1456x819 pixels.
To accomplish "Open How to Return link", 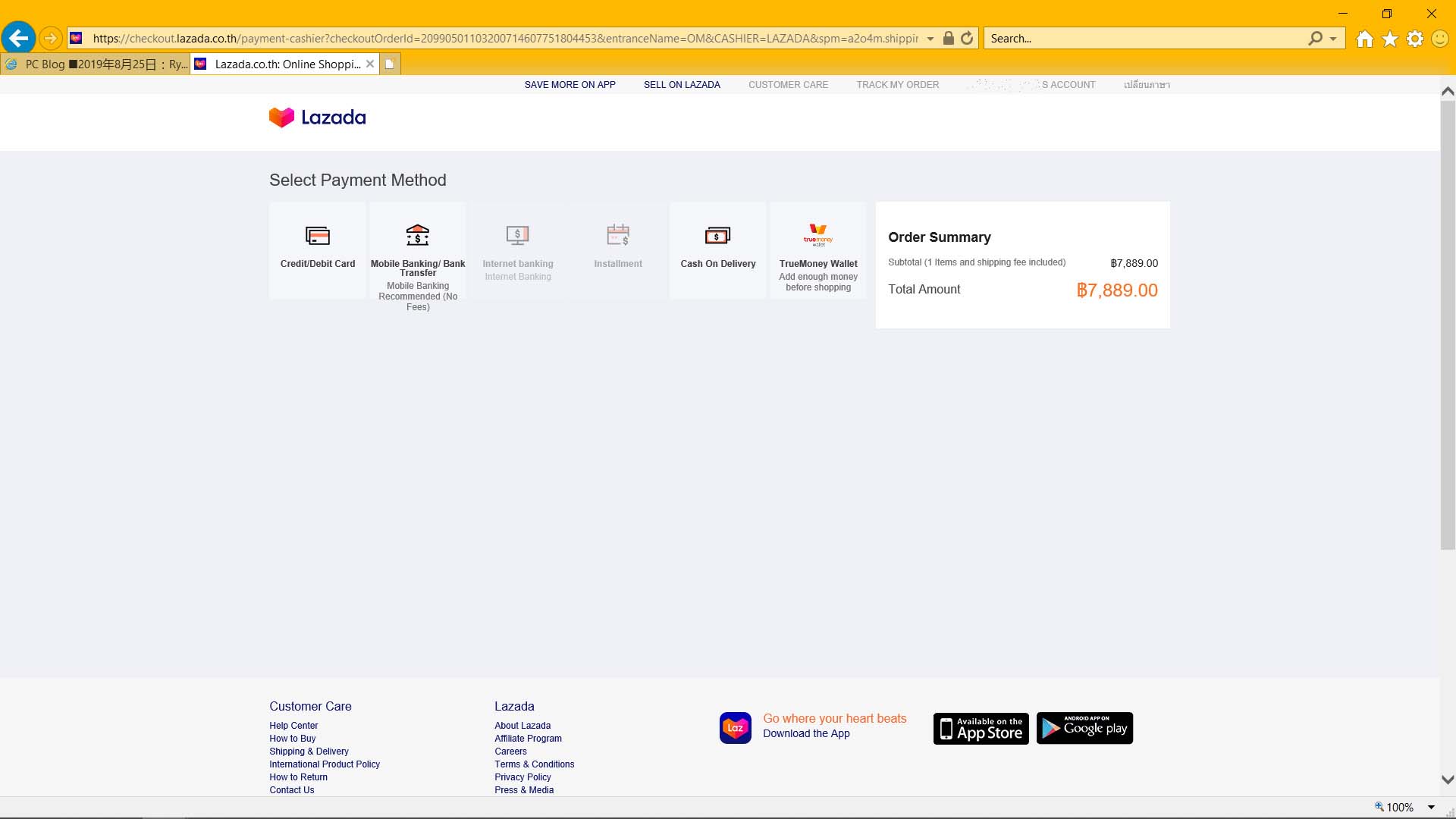I will pyautogui.click(x=298, y=777).
